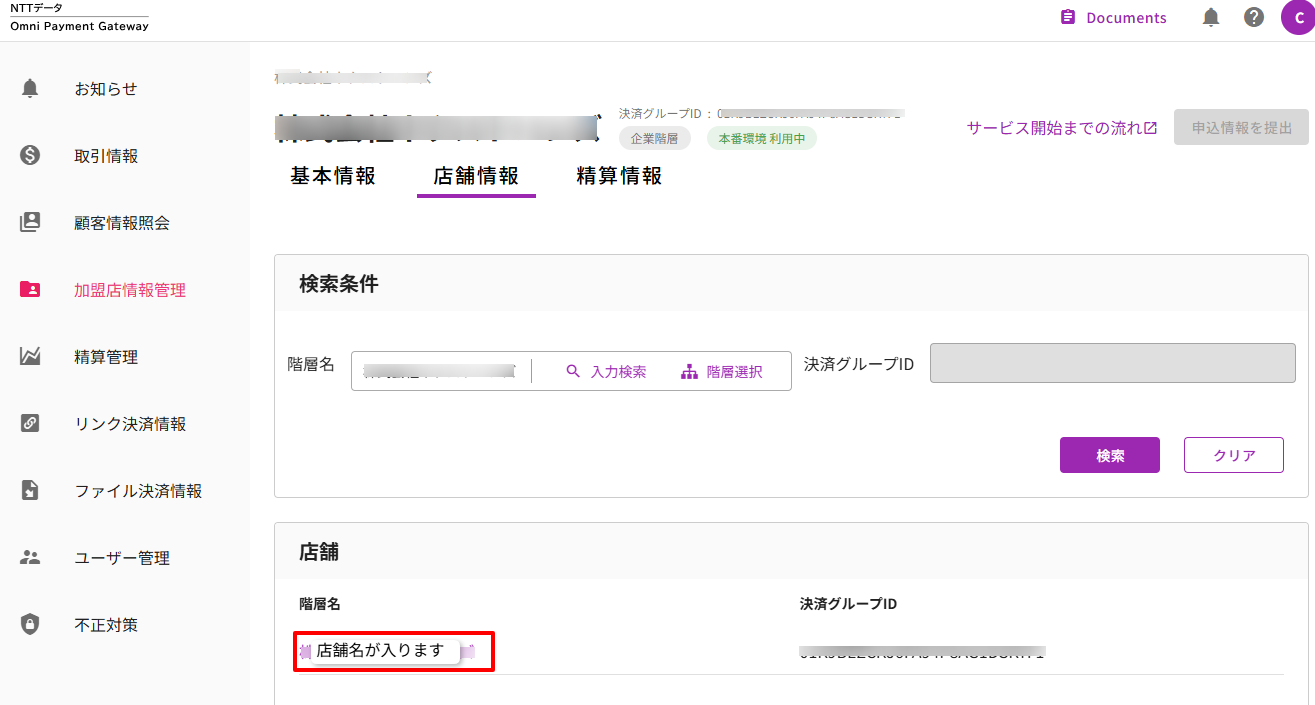Click the purple 検索 button

pyautogui.click(x=1110, y=455)
